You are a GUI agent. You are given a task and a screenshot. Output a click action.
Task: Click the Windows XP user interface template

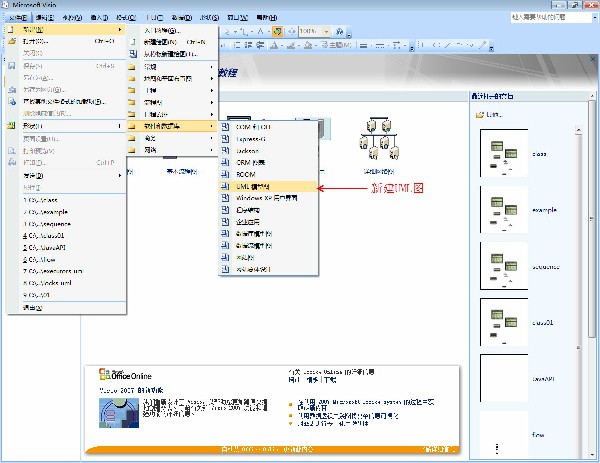pos(268,198)
